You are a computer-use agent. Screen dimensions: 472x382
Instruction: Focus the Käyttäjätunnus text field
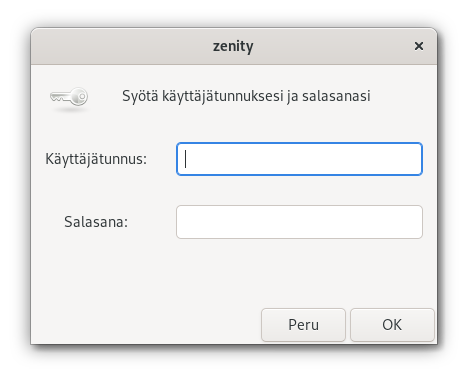299,159
